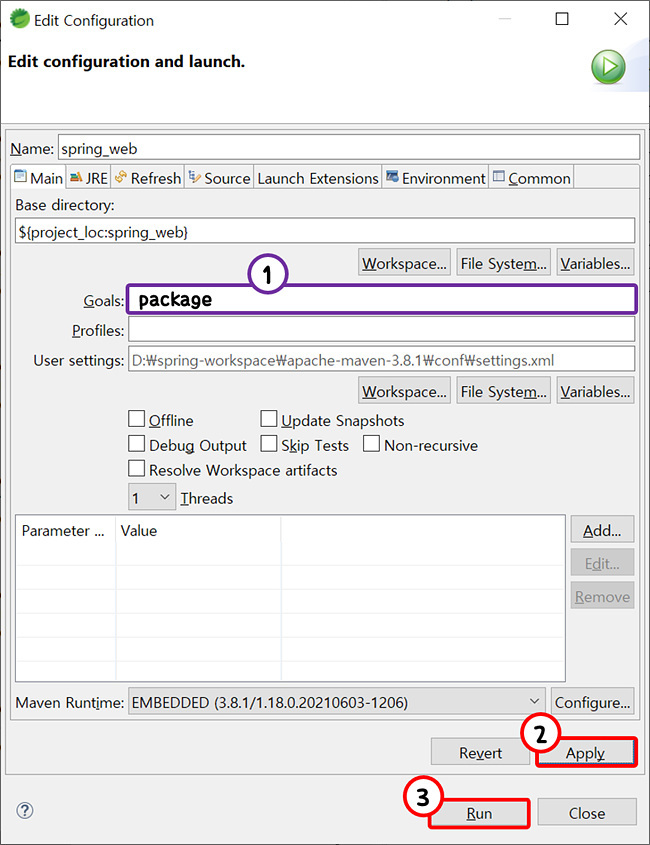Click the green Spring leaf title icon
The height and width of the screenshot is (845, 650).
[19, 19]
